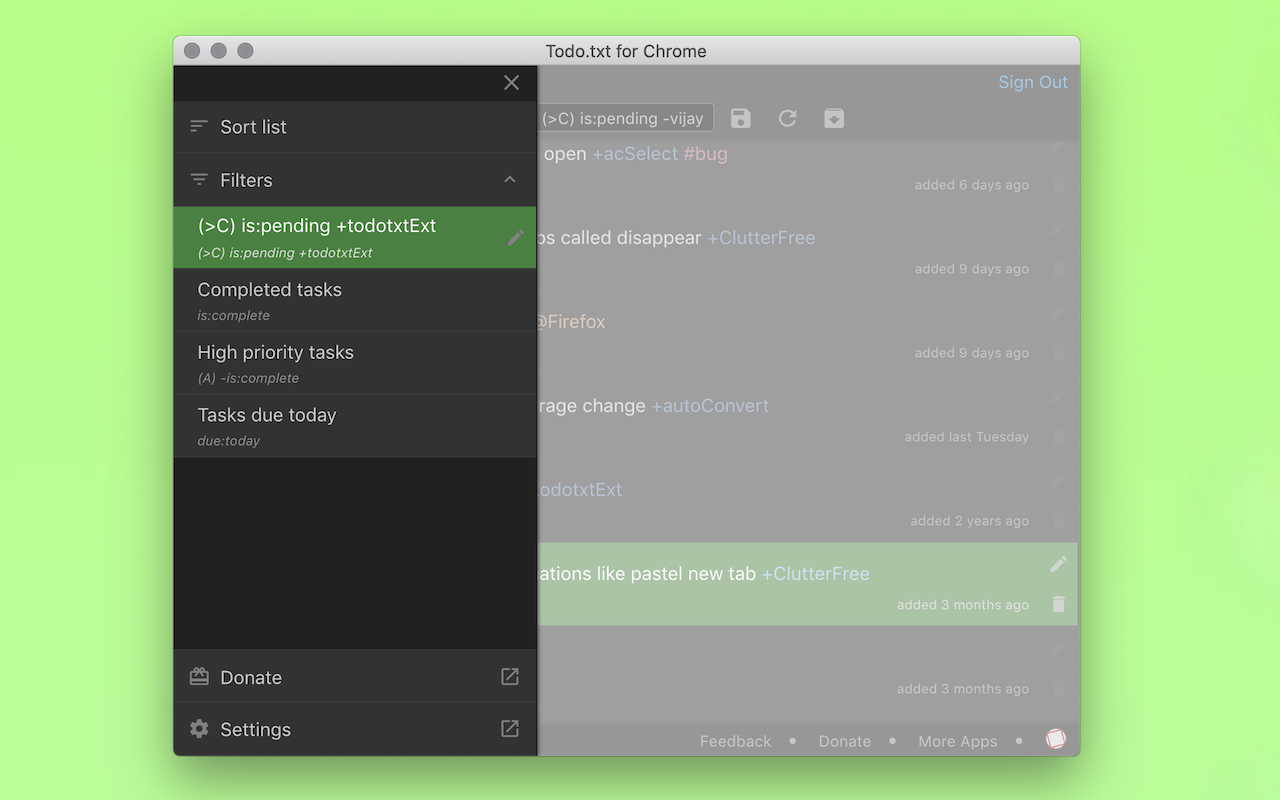Open the Feedback footer link
The width and height of the screenshot is (1280, 800).
[735, 741]
